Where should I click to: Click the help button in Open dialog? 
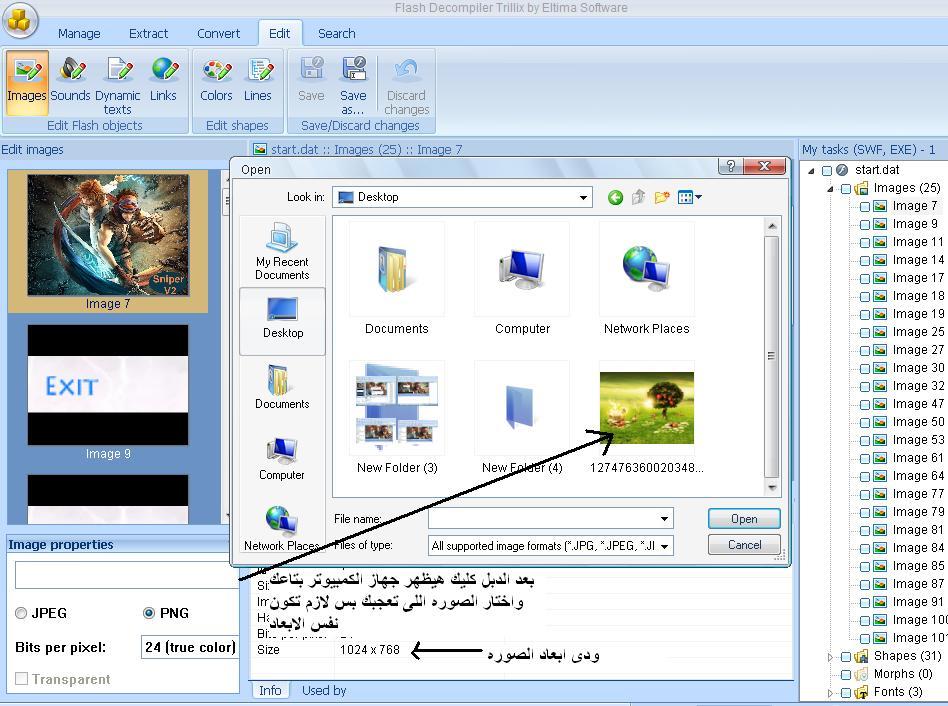(730, 166)
